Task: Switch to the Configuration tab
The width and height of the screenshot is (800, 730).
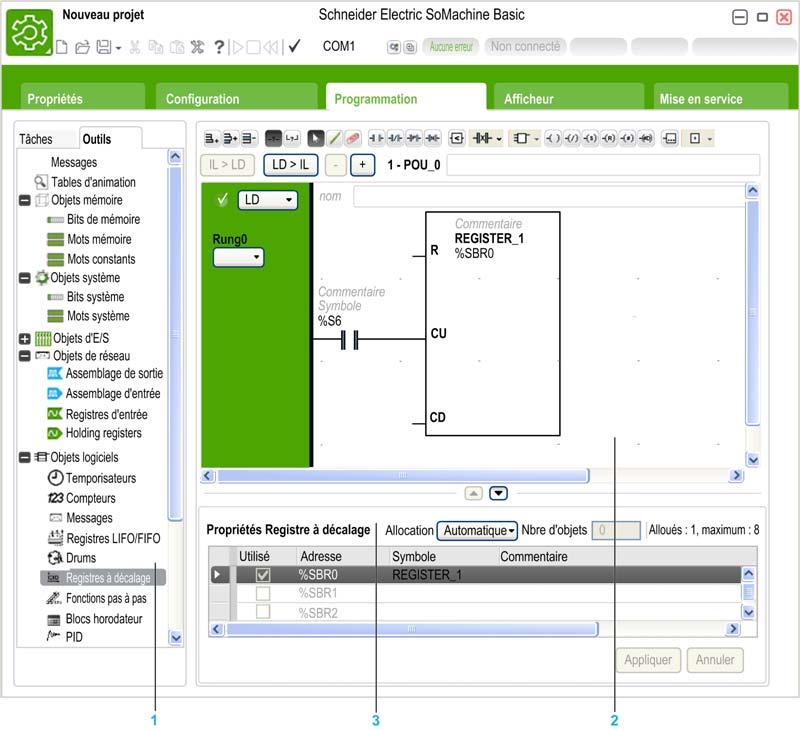Action: coord(202,99)
